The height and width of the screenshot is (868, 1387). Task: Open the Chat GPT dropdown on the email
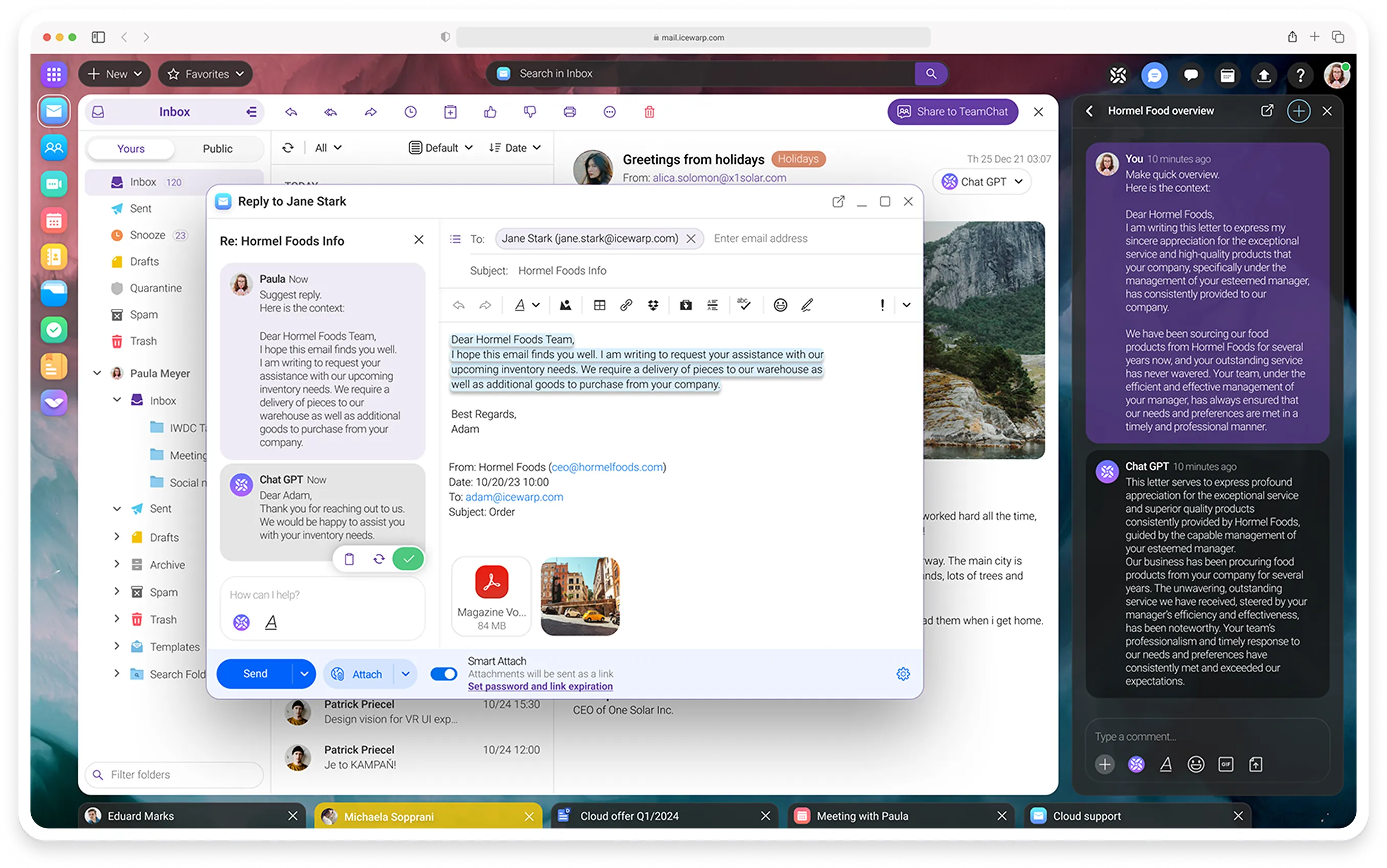(982, 181)
